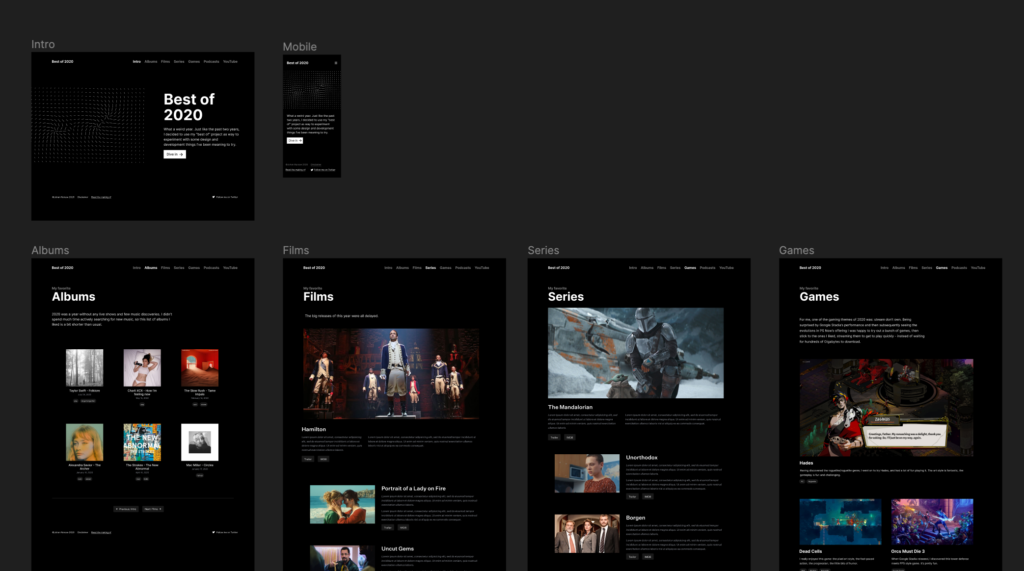Click the red-room Tame Impala album cover
The image size is (1024, 571).
200,367
